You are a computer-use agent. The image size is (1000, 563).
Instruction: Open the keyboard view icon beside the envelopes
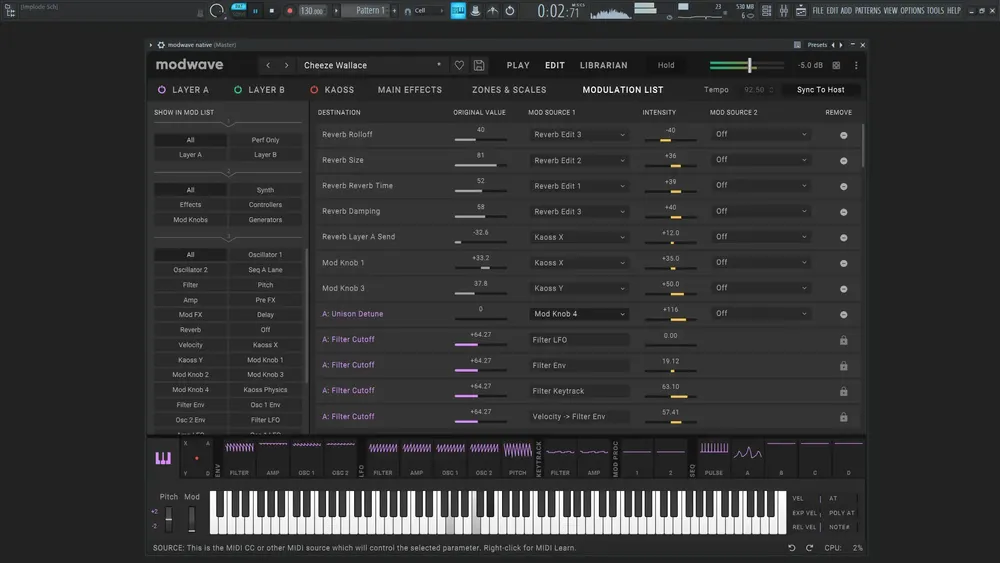point(163,458)
